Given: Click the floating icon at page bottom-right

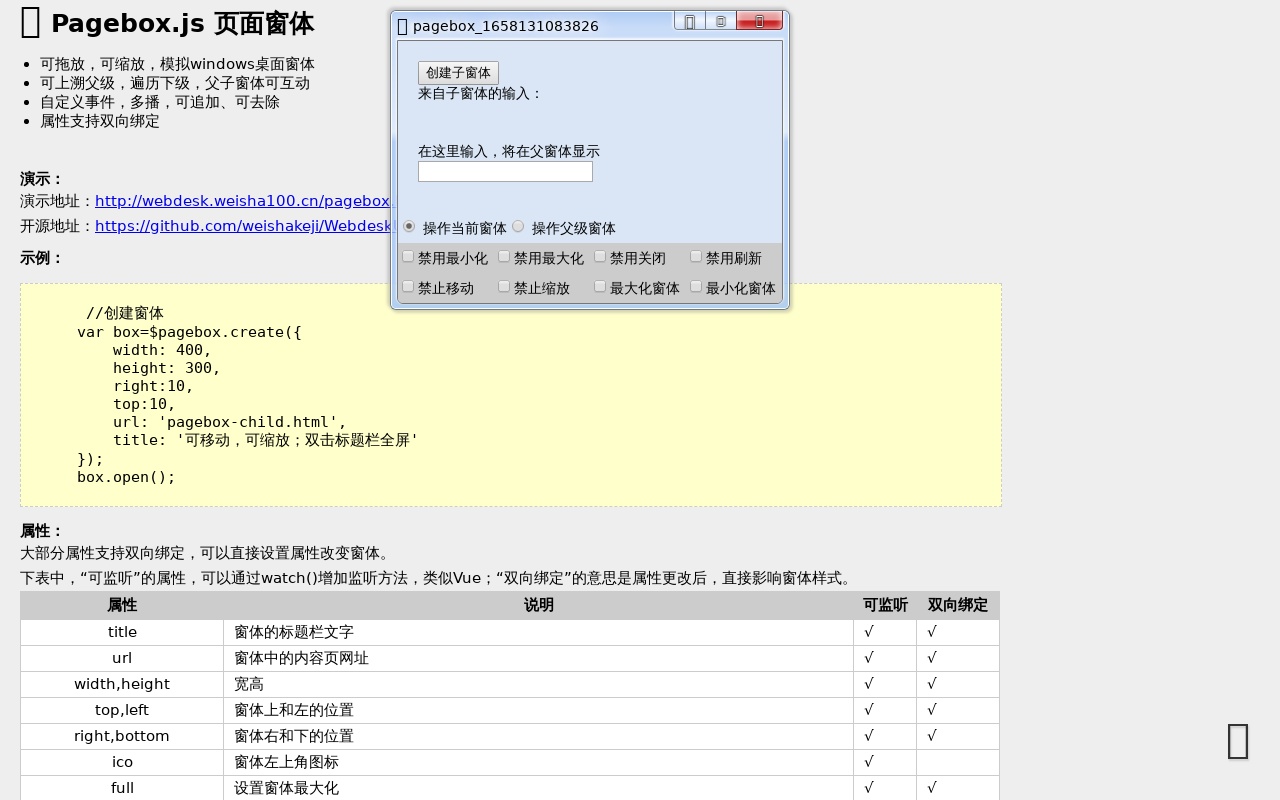Looking at the screenshot, I should tap(1238, 741).
